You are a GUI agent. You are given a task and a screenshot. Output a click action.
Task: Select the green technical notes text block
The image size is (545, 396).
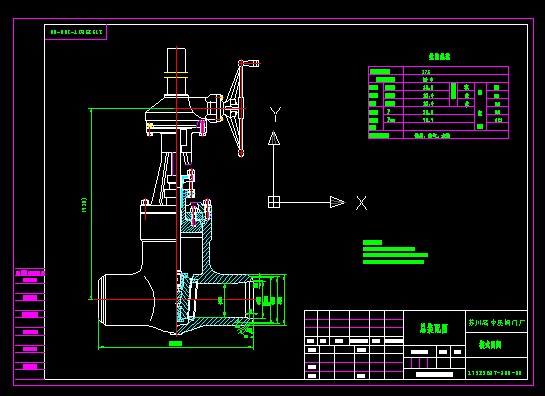click(x=395, y=252)
